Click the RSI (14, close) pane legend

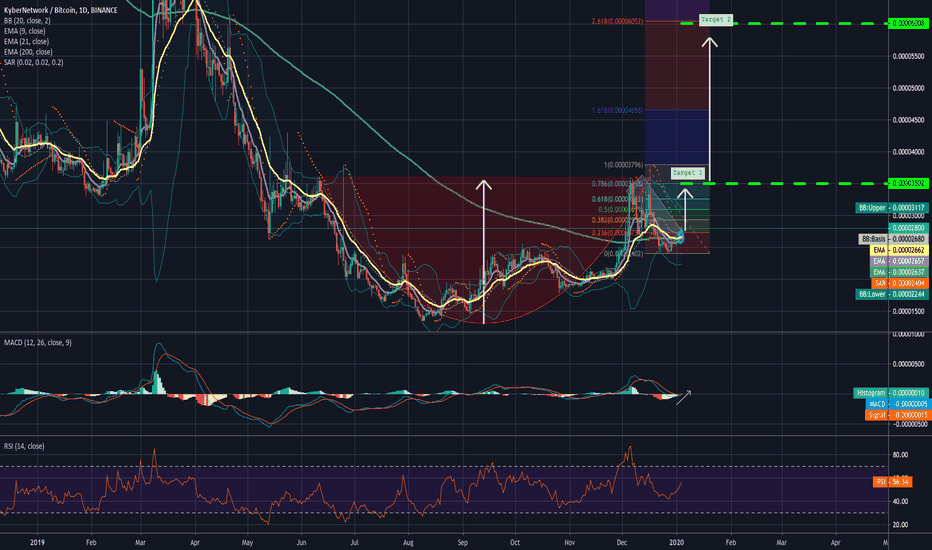(24, 446)
